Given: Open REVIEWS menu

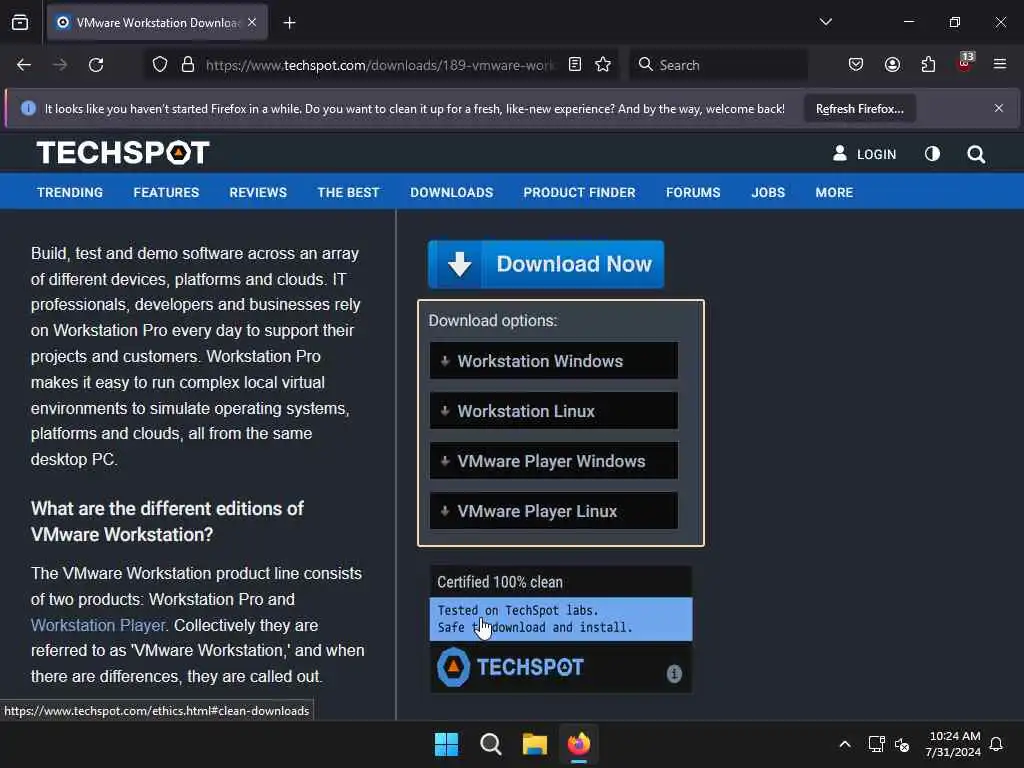Looking at the screenshot, I should tap(258, 193).
